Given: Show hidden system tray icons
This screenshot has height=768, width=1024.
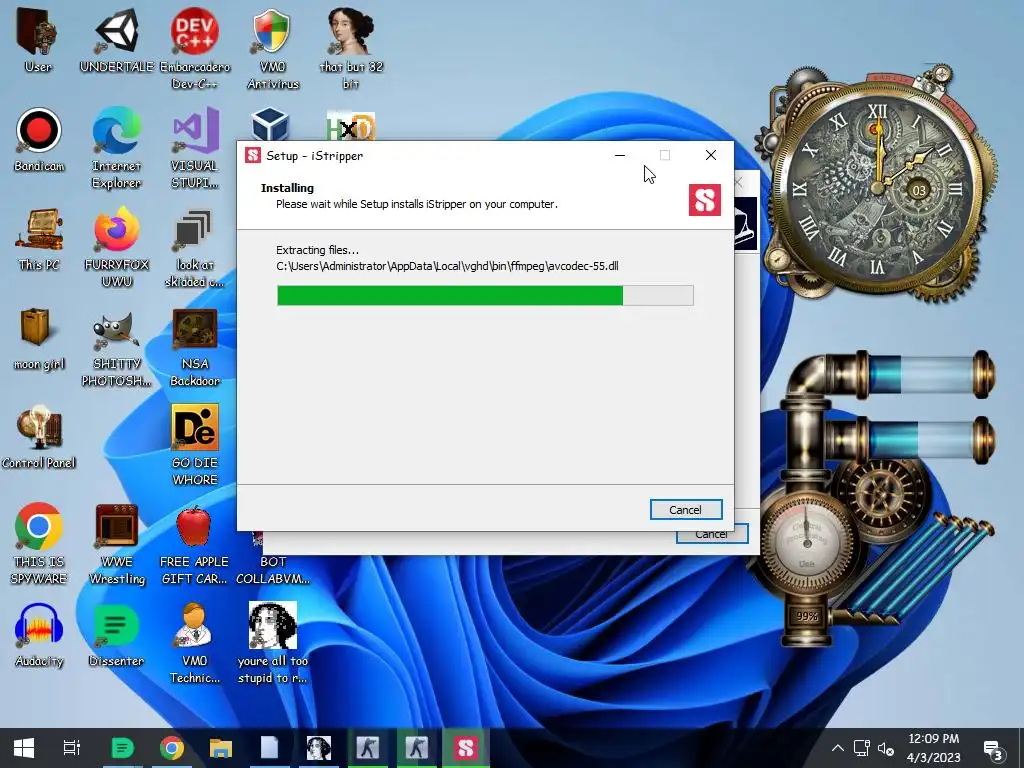Looking at the screenshot, I should (x=838, y=748).
